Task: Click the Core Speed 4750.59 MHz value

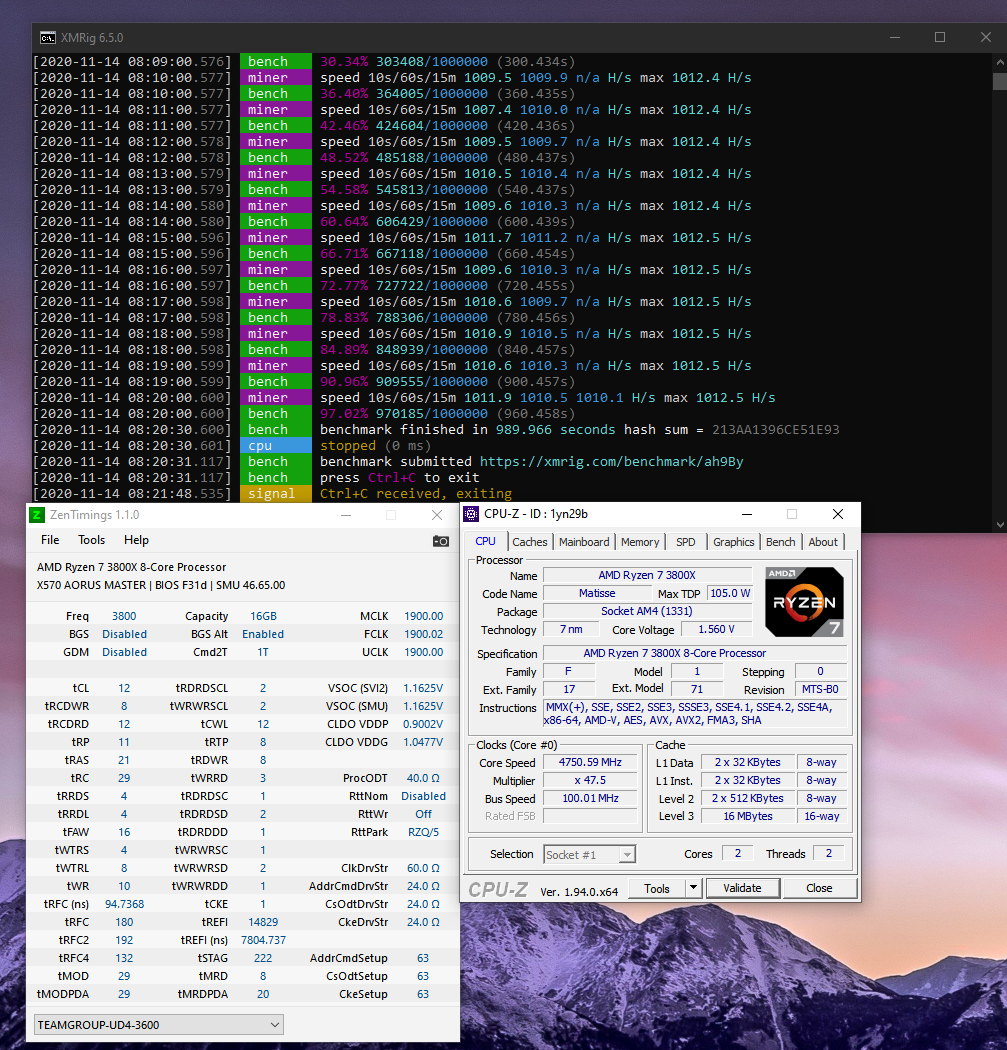Action: click(590, 762)
